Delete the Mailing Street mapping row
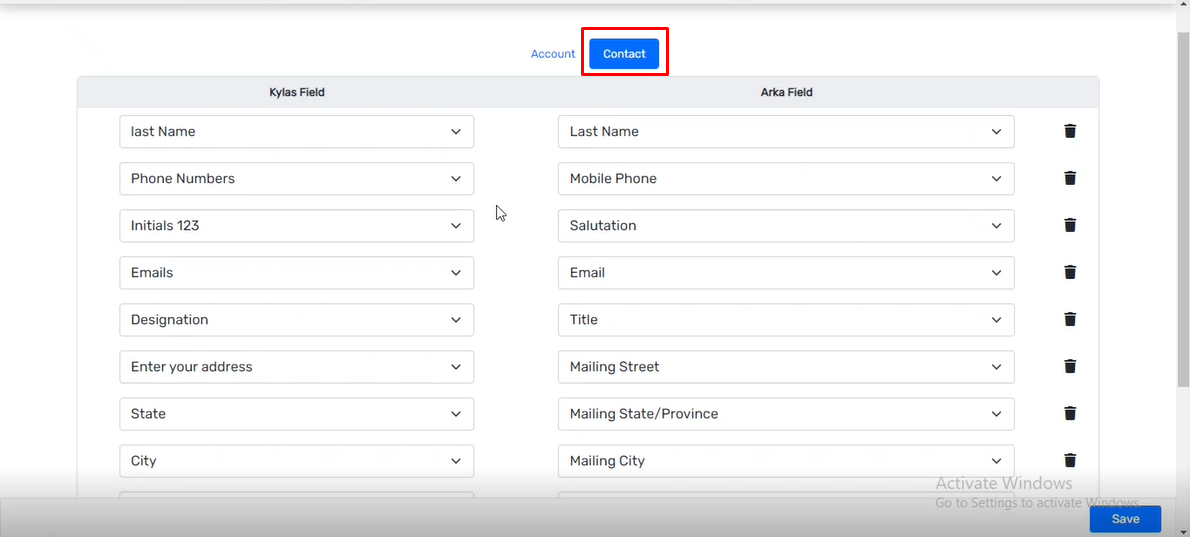 coord(1070,366)
